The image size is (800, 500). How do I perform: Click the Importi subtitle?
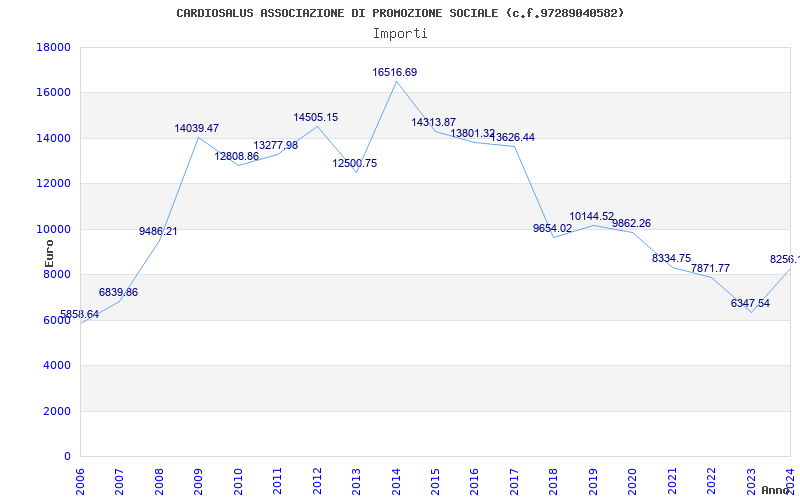point(400,34)
